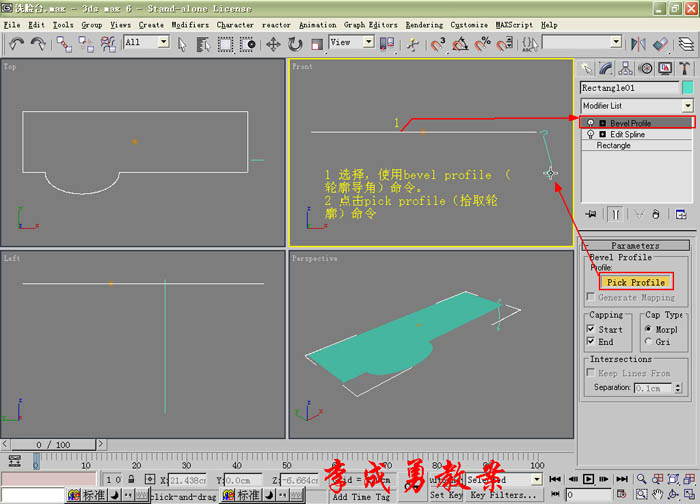The width and height of the screenshot is (700, 504).
Task: Toggle the Percent Snap icon
Action: point(482,44)
